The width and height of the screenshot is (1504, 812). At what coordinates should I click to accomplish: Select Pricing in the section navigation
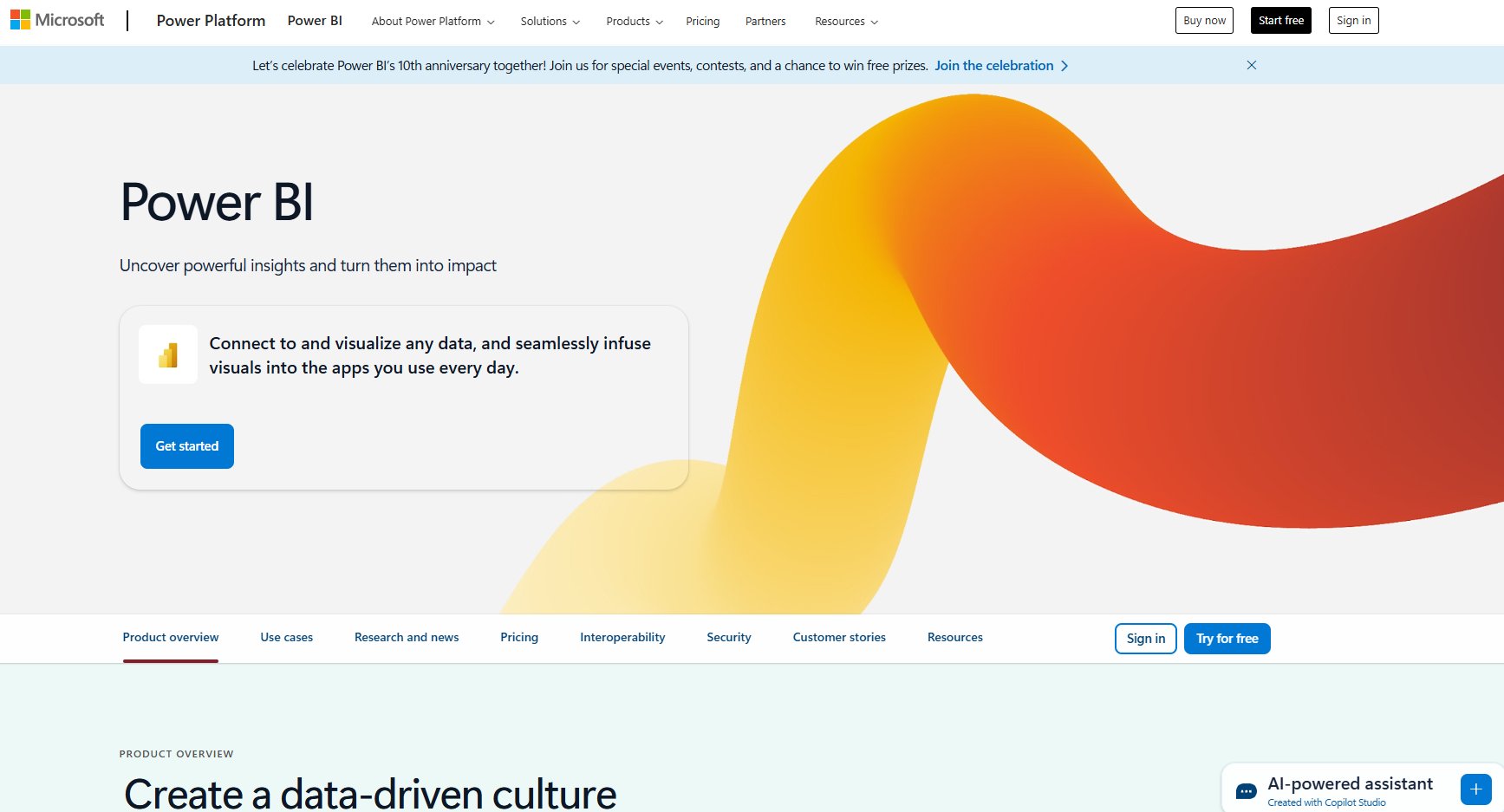coord(519,638)
